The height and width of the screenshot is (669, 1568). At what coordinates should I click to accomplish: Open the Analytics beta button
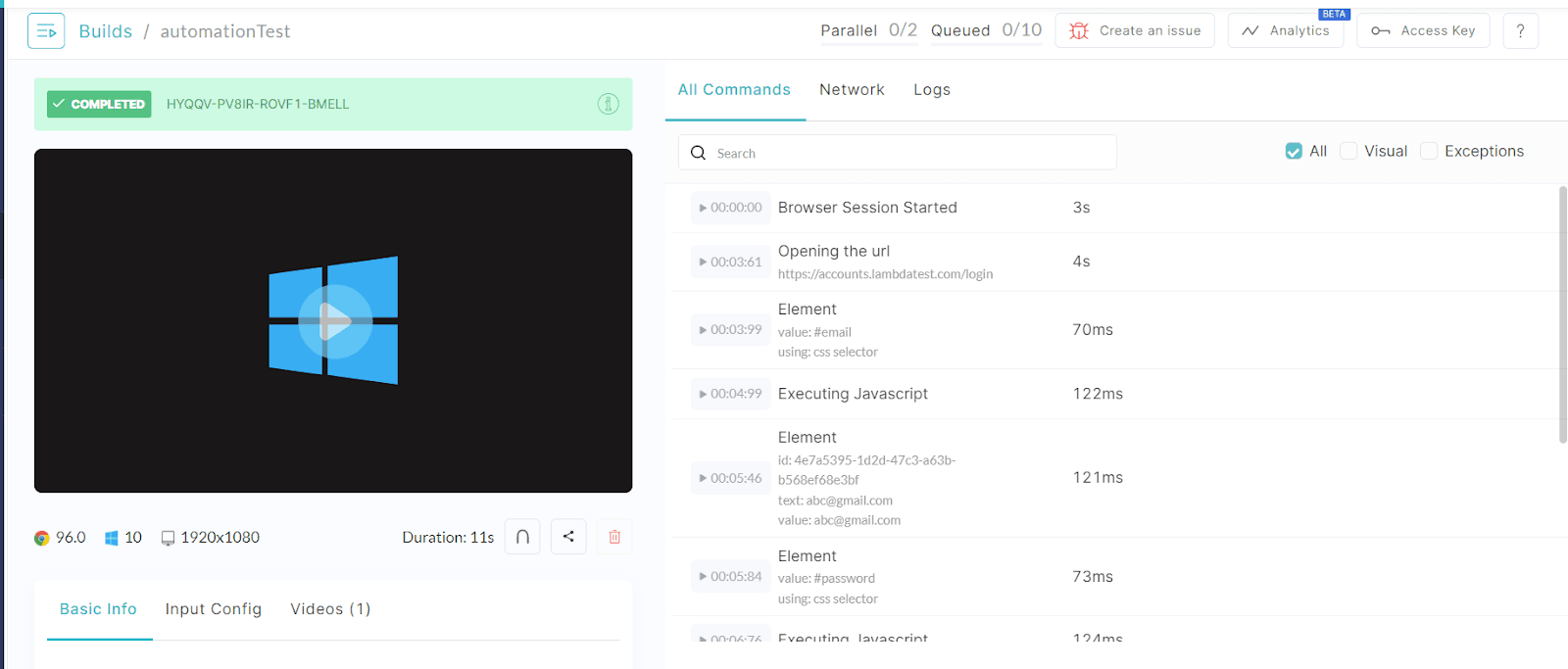pyautogui.click(x=1286, y=30)
